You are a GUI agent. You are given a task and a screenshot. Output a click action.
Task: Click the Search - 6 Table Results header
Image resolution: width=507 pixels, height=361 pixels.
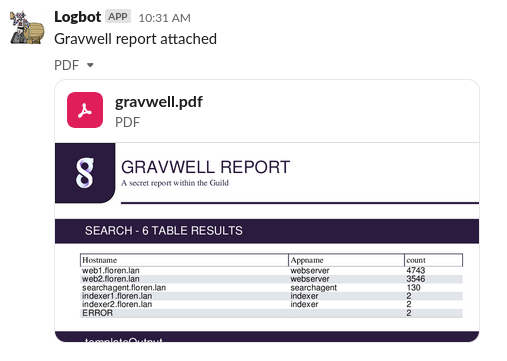[x=164, y=231]
